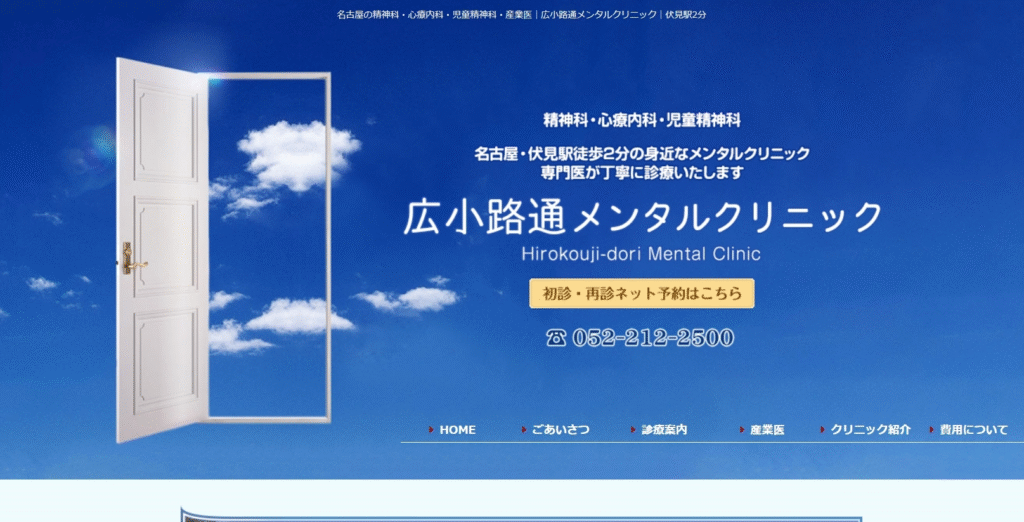
Task: Click the 名古屋・伏見駅徒歩2分の身近なメンタルクリニック text
Action: coord(642,154)
